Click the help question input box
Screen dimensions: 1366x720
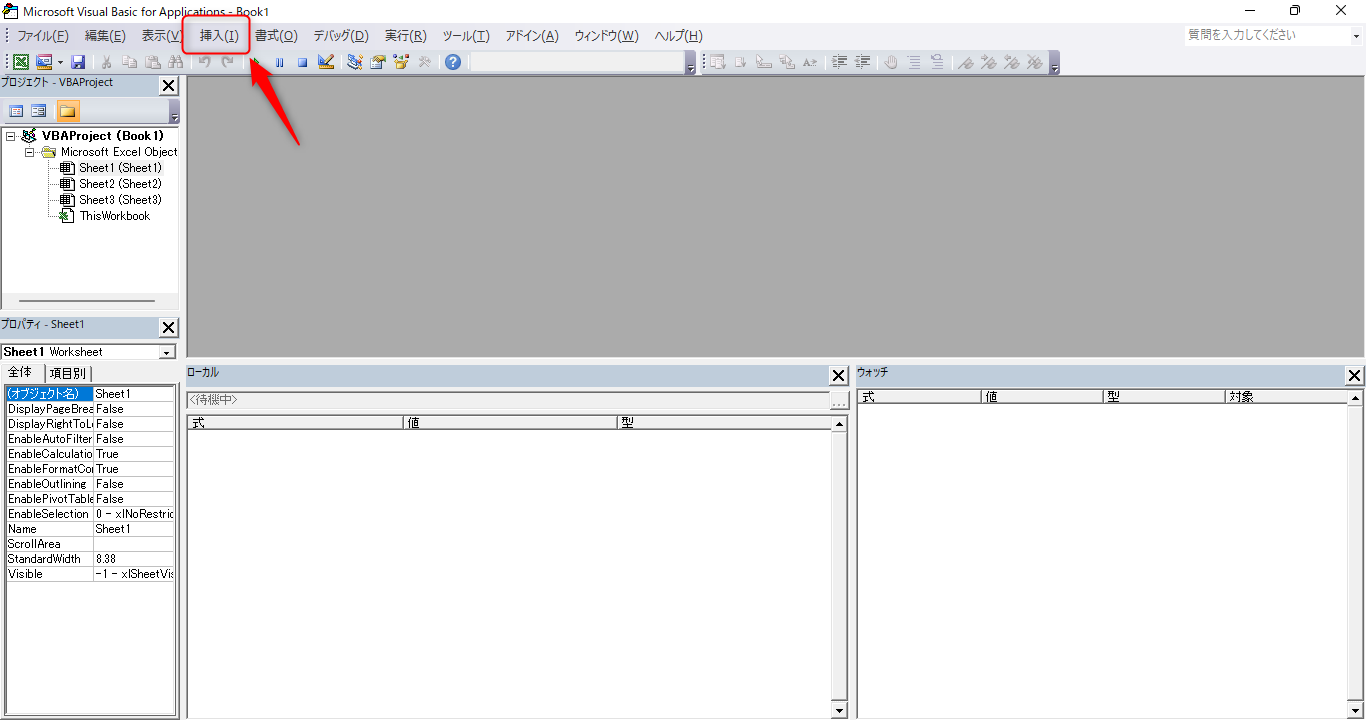click(x=1265, y=35)
